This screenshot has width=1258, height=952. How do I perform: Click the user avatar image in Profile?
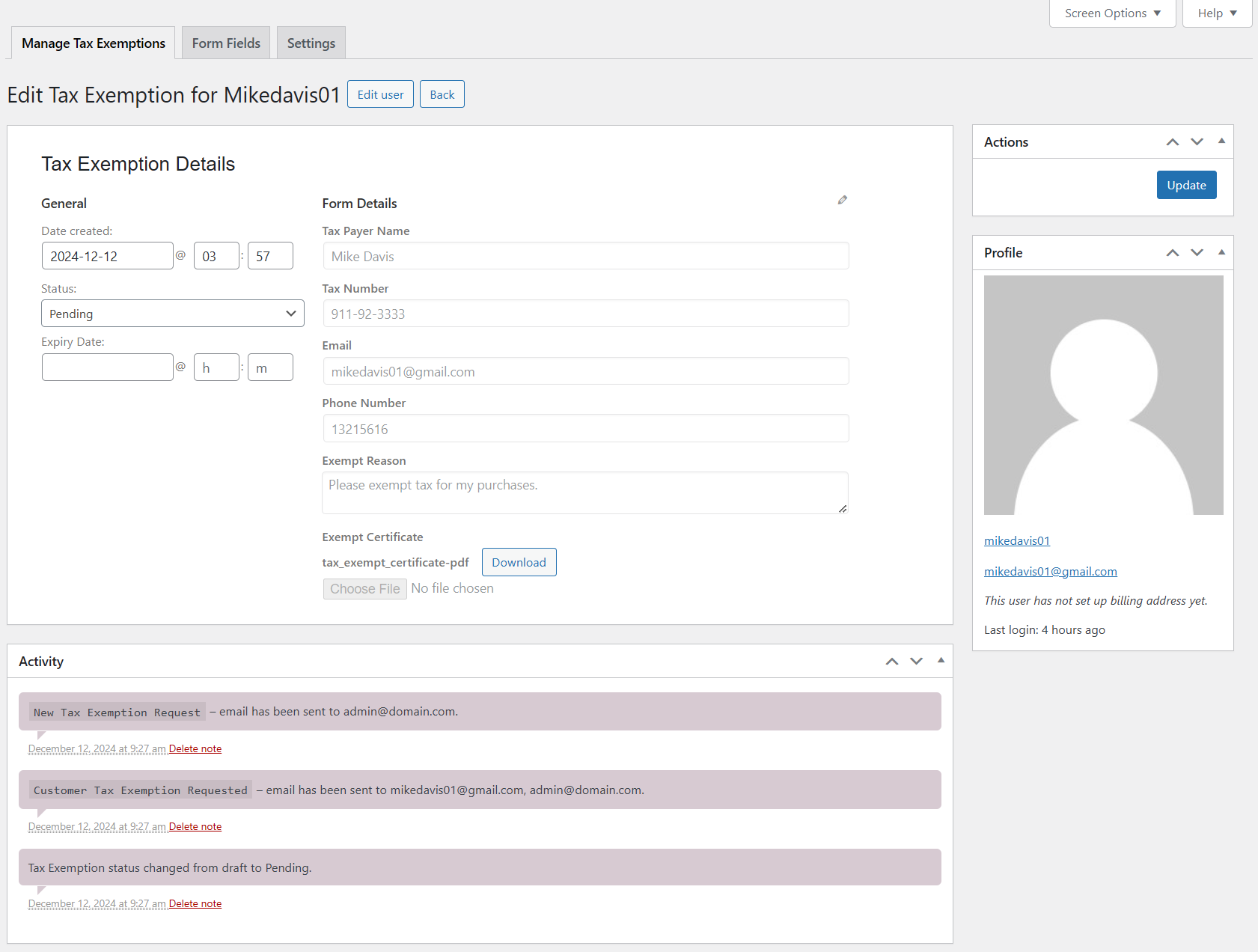click(x=1103, y=395)
